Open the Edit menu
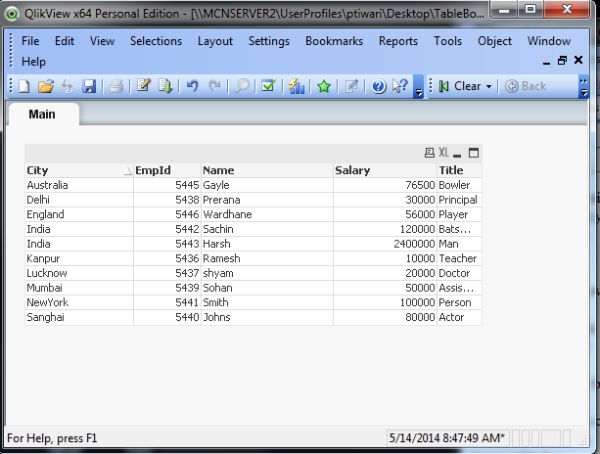 tap(64, 41)
